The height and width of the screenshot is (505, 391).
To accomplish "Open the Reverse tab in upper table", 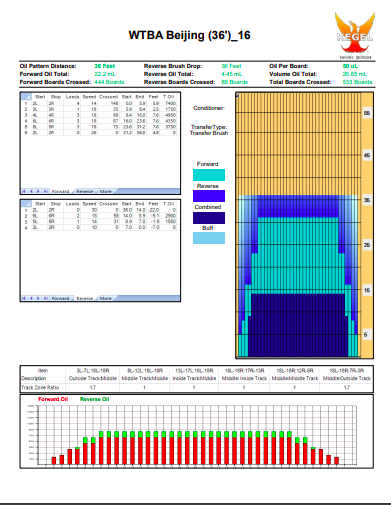I will point(85,191).
